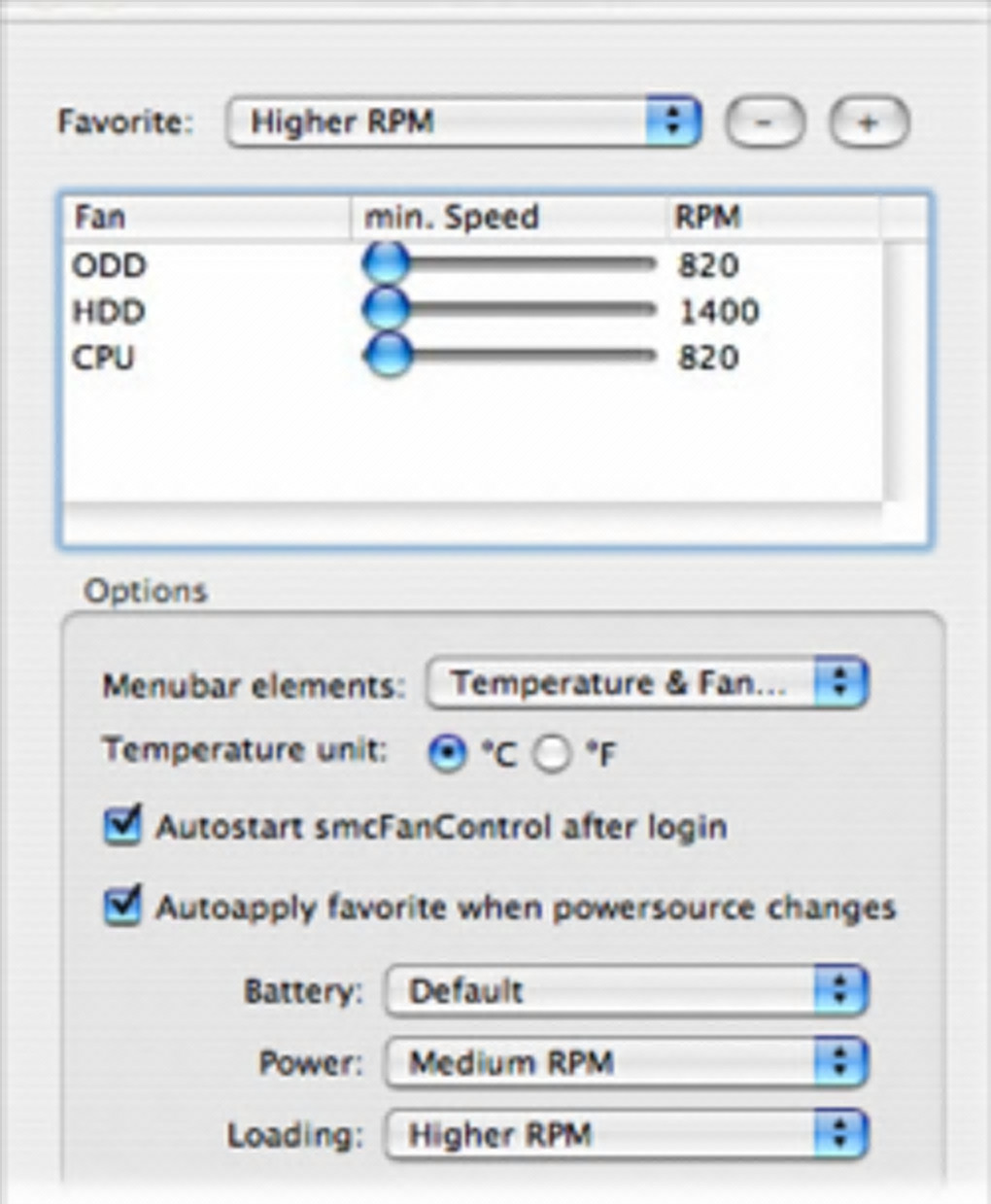Click the Fan column header
991x1204 pixels.
pos(206,217)
